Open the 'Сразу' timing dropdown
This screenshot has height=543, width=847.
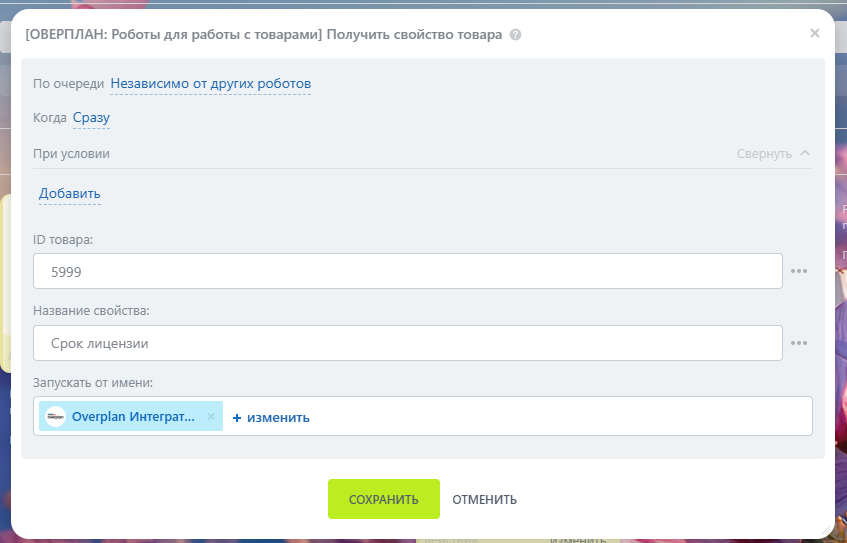(91, 118)
